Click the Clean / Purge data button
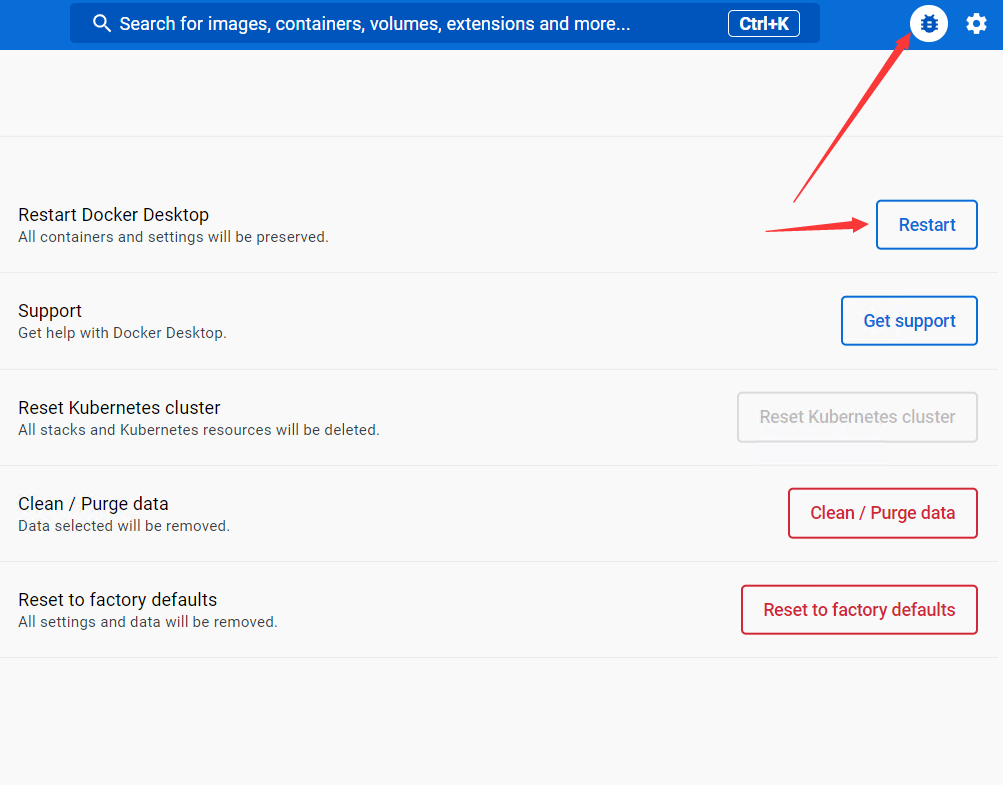The image size is (1003, 785). pos(883,513)
